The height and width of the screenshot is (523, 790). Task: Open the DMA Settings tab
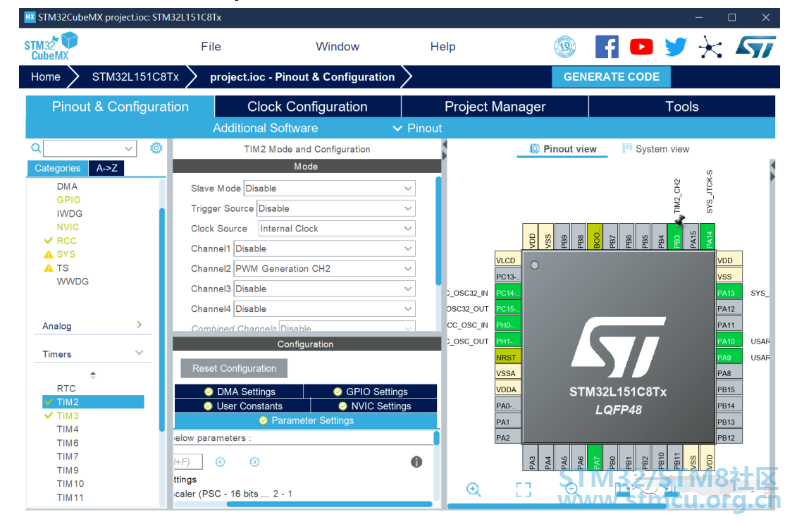pyautogui.click(x=239, y=391)
